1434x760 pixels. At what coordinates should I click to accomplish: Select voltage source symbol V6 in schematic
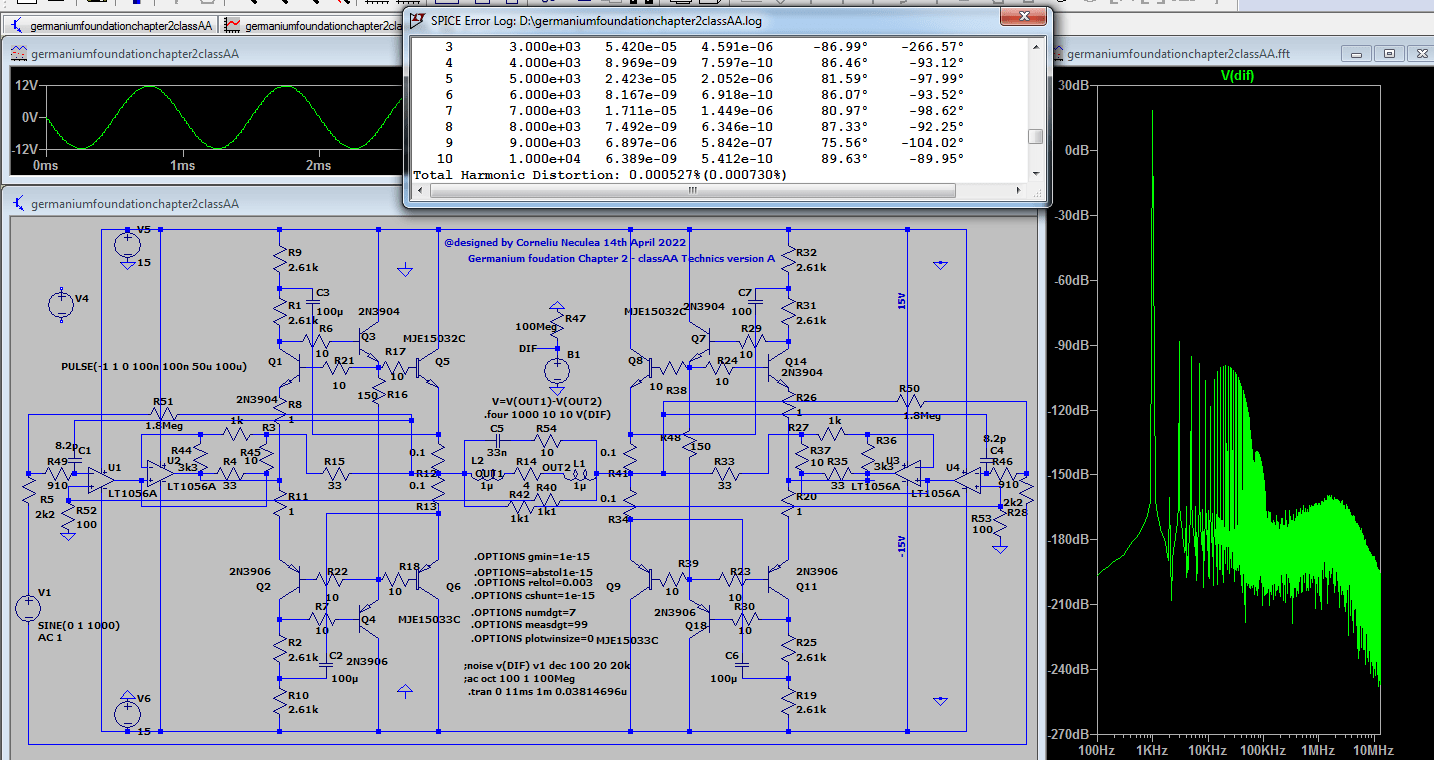pyautogui.click(x=127, y=714)
